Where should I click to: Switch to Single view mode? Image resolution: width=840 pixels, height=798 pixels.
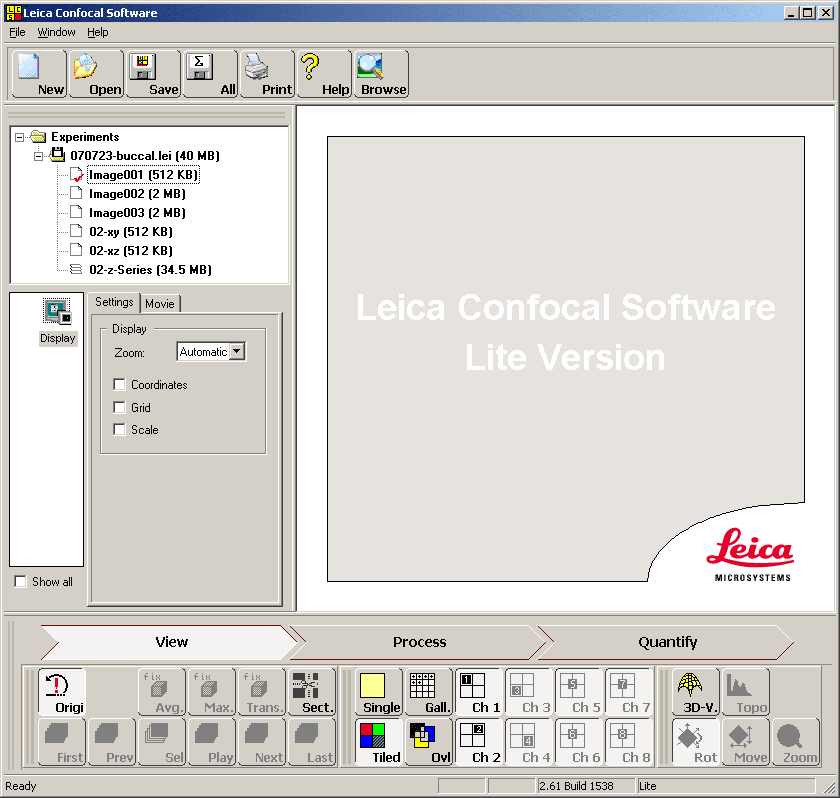378,691
